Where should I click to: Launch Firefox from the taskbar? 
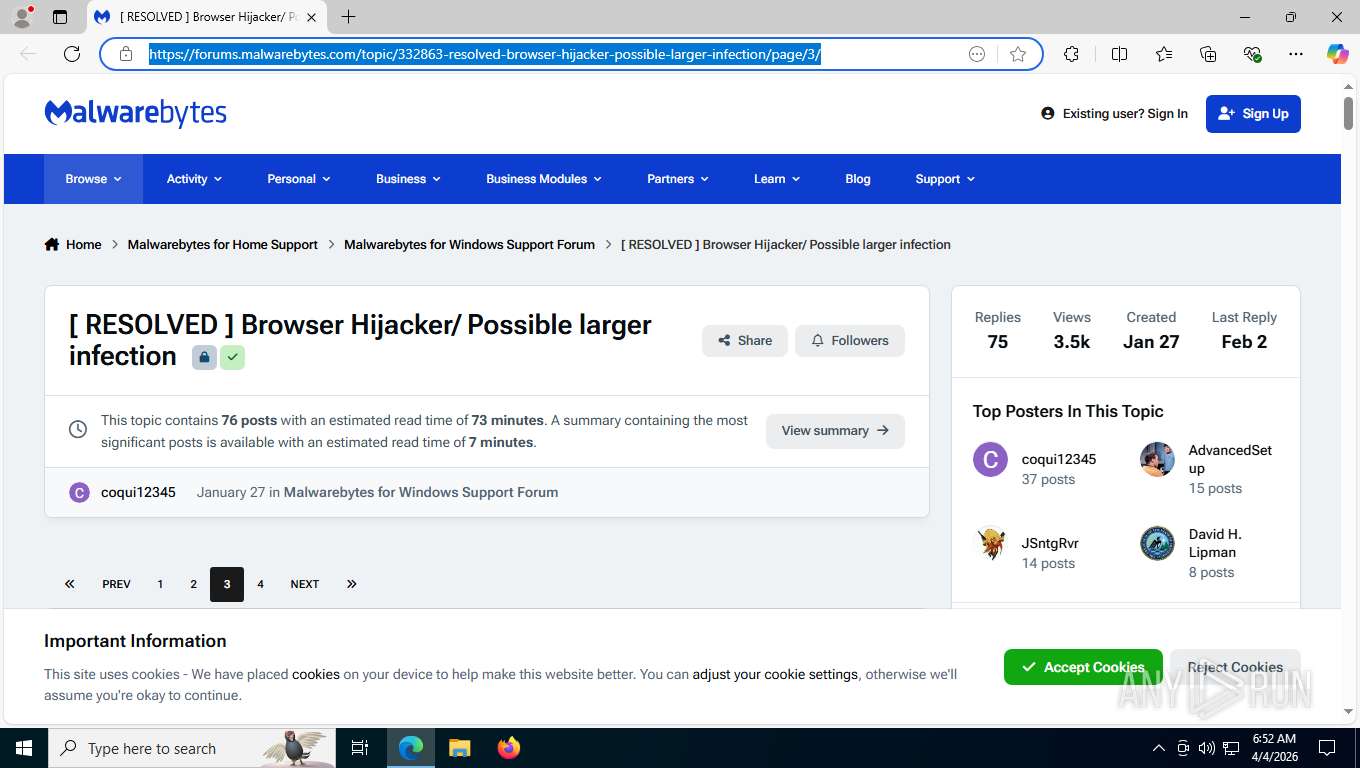tap(509, 748)
